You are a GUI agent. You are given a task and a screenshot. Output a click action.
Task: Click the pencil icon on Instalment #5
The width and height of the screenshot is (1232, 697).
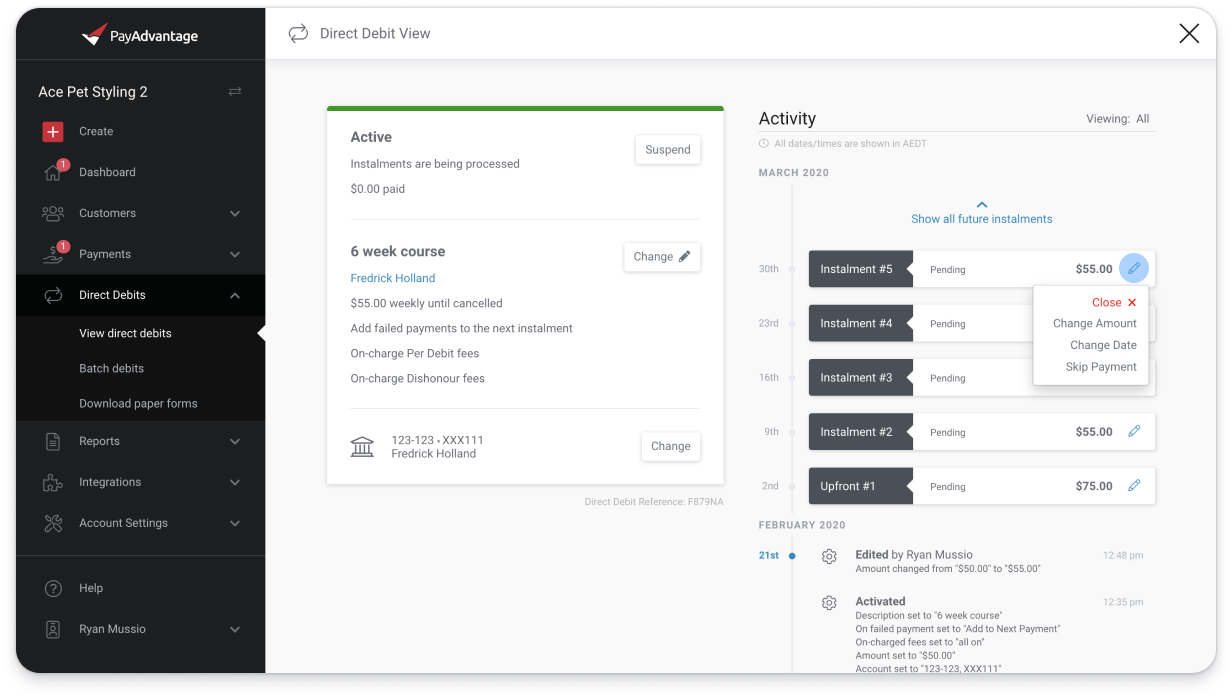[1134, 268]
